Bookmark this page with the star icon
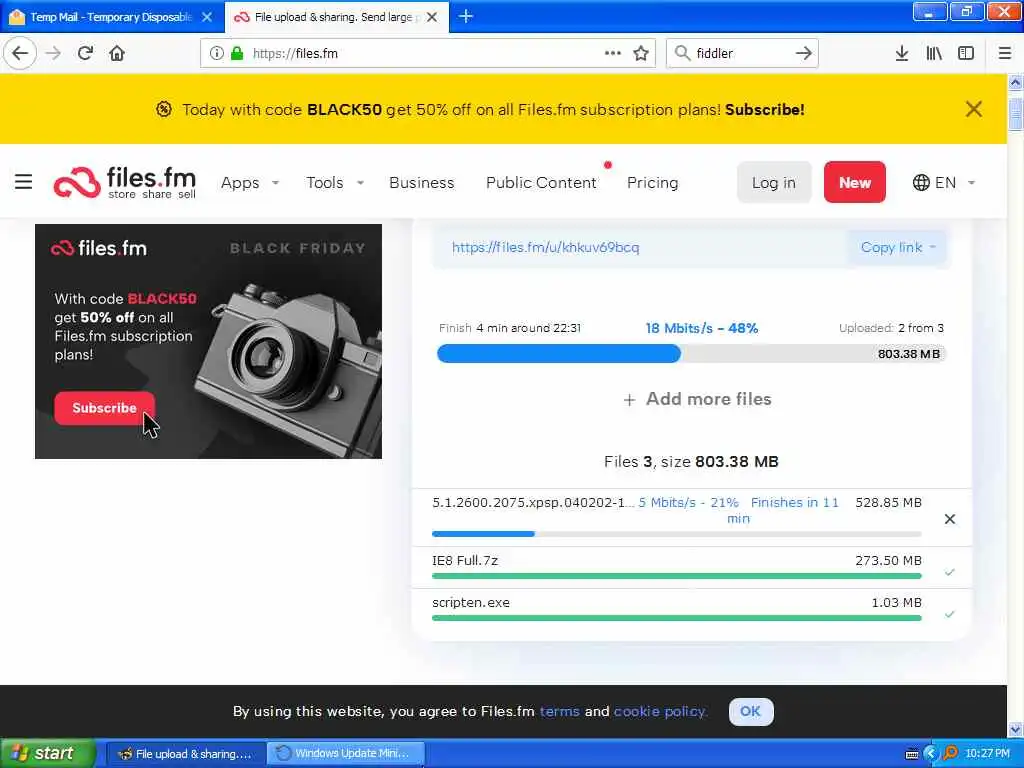 coord(641,54)
